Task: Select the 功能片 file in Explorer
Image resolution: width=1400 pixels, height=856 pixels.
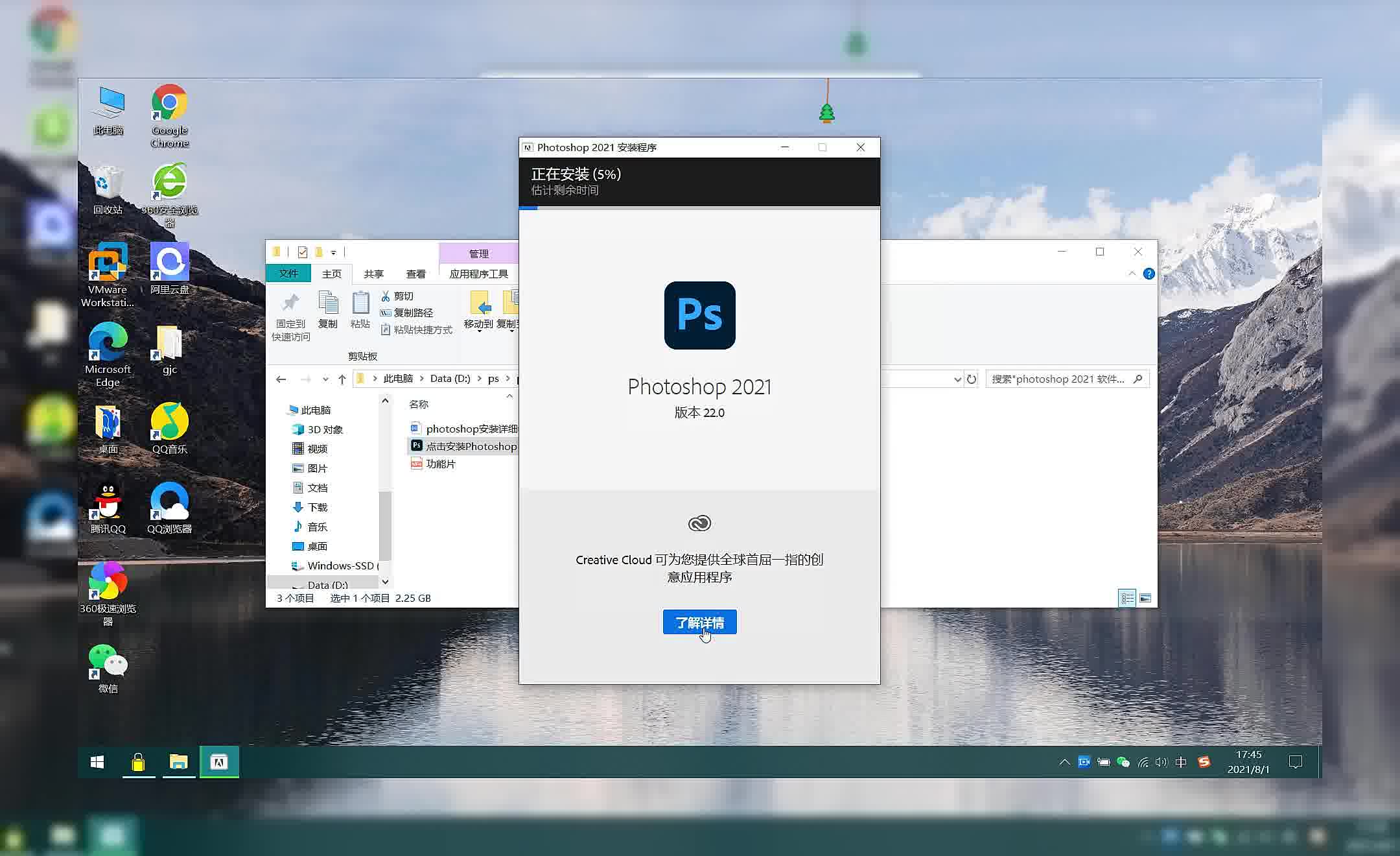Action: [433, 464]
